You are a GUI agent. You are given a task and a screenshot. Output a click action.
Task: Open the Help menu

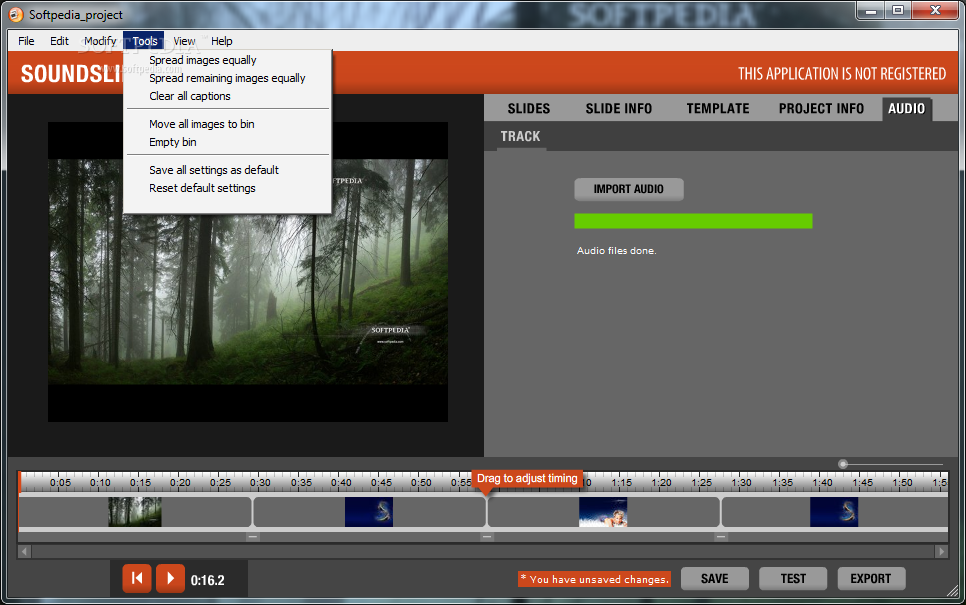(x=222, y=41)
